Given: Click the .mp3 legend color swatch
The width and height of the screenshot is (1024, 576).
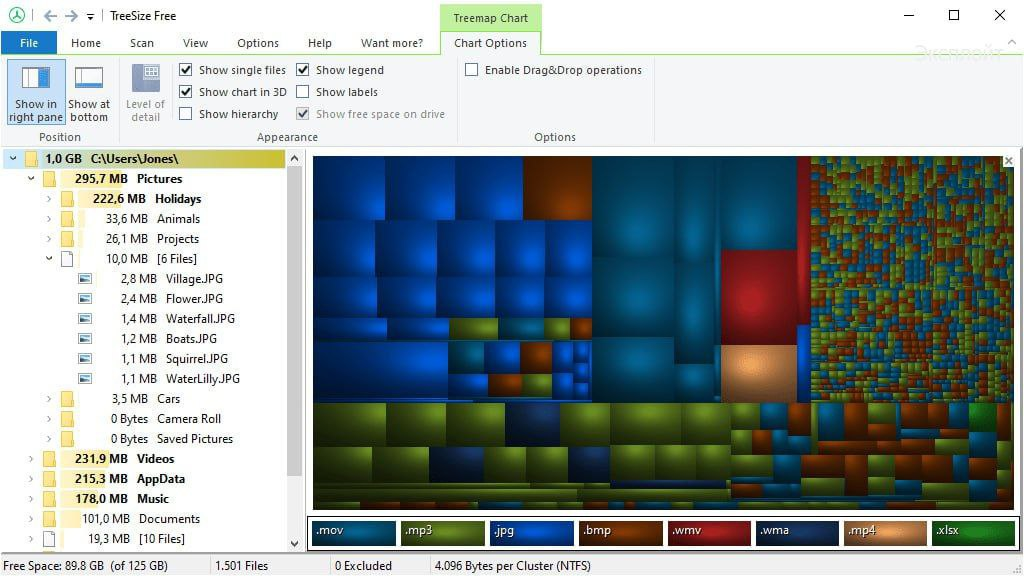Looking at the screenshot, I should (443, 531).
